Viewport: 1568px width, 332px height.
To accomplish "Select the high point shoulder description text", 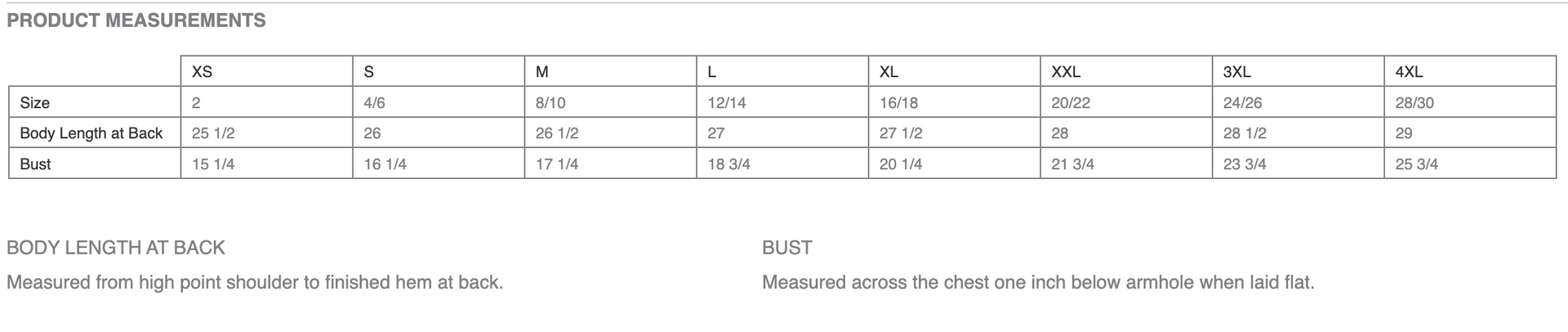I will [x=255, y=283].
